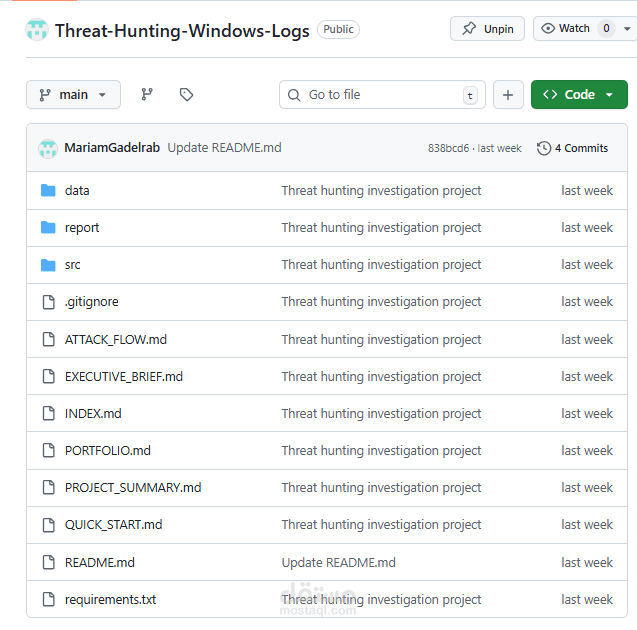Click the repository owner avatar beside the title

(37, 30)
